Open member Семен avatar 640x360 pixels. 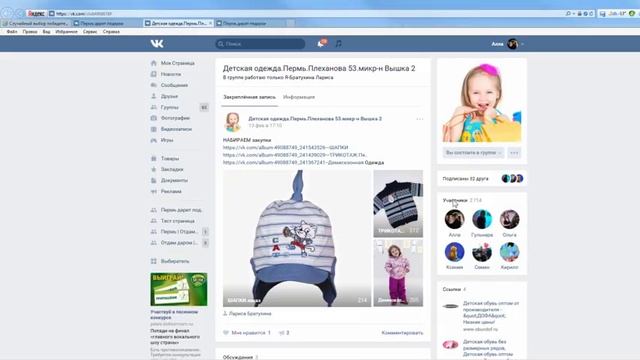(x=482, y=252)
